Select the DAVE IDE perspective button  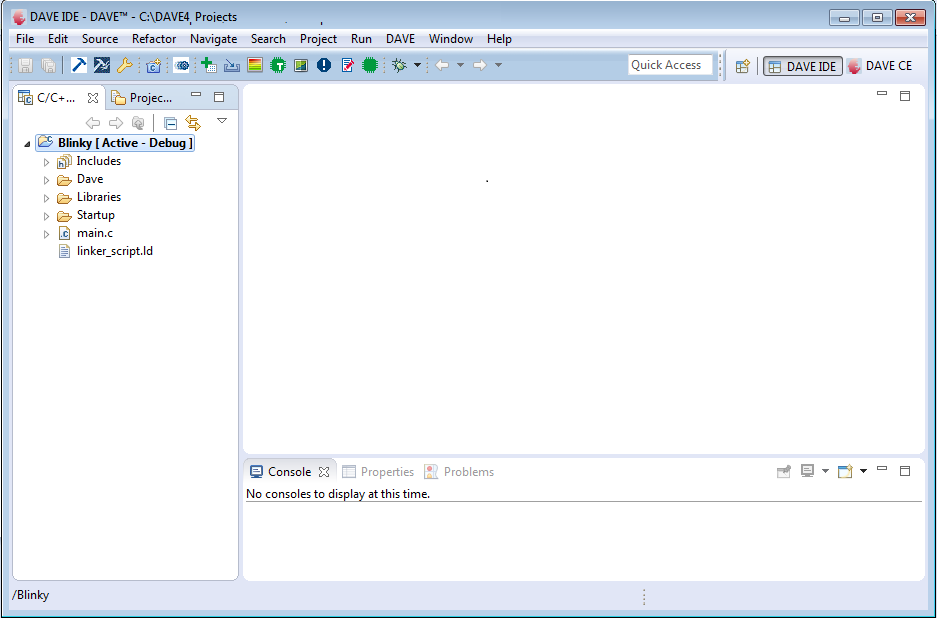click(x=803, y=66)
